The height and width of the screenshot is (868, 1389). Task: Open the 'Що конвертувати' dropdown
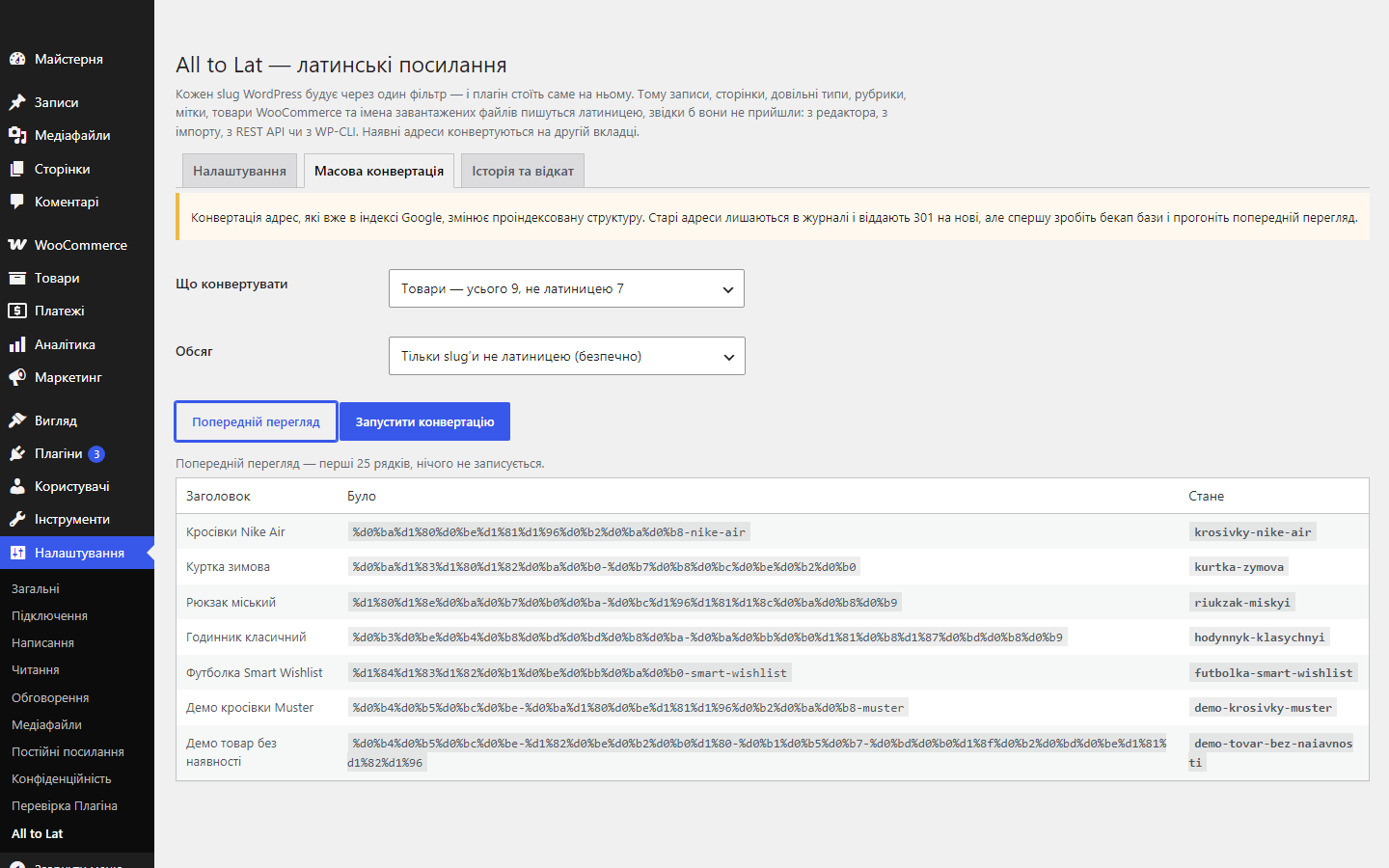566,288
